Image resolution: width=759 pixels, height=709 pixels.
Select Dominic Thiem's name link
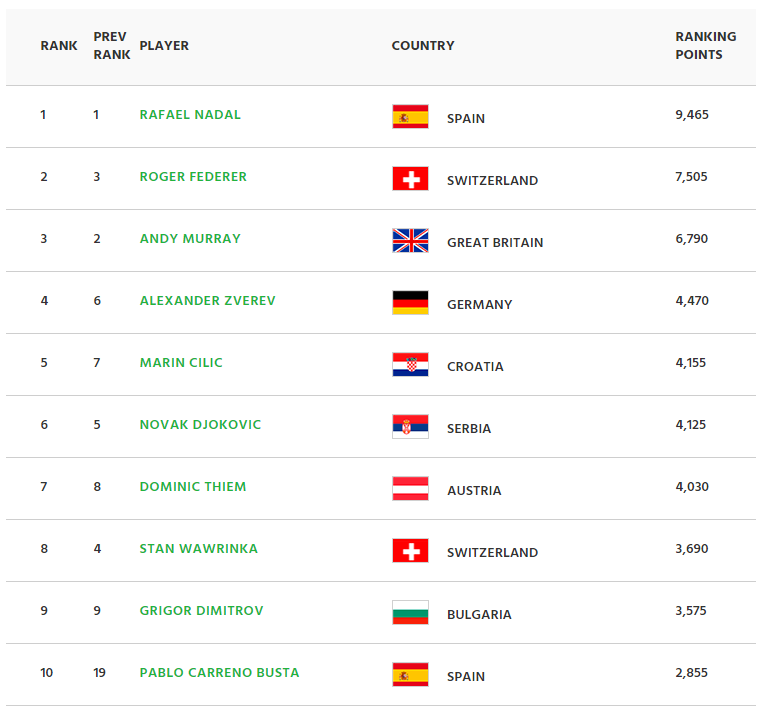tap(193, 487)
